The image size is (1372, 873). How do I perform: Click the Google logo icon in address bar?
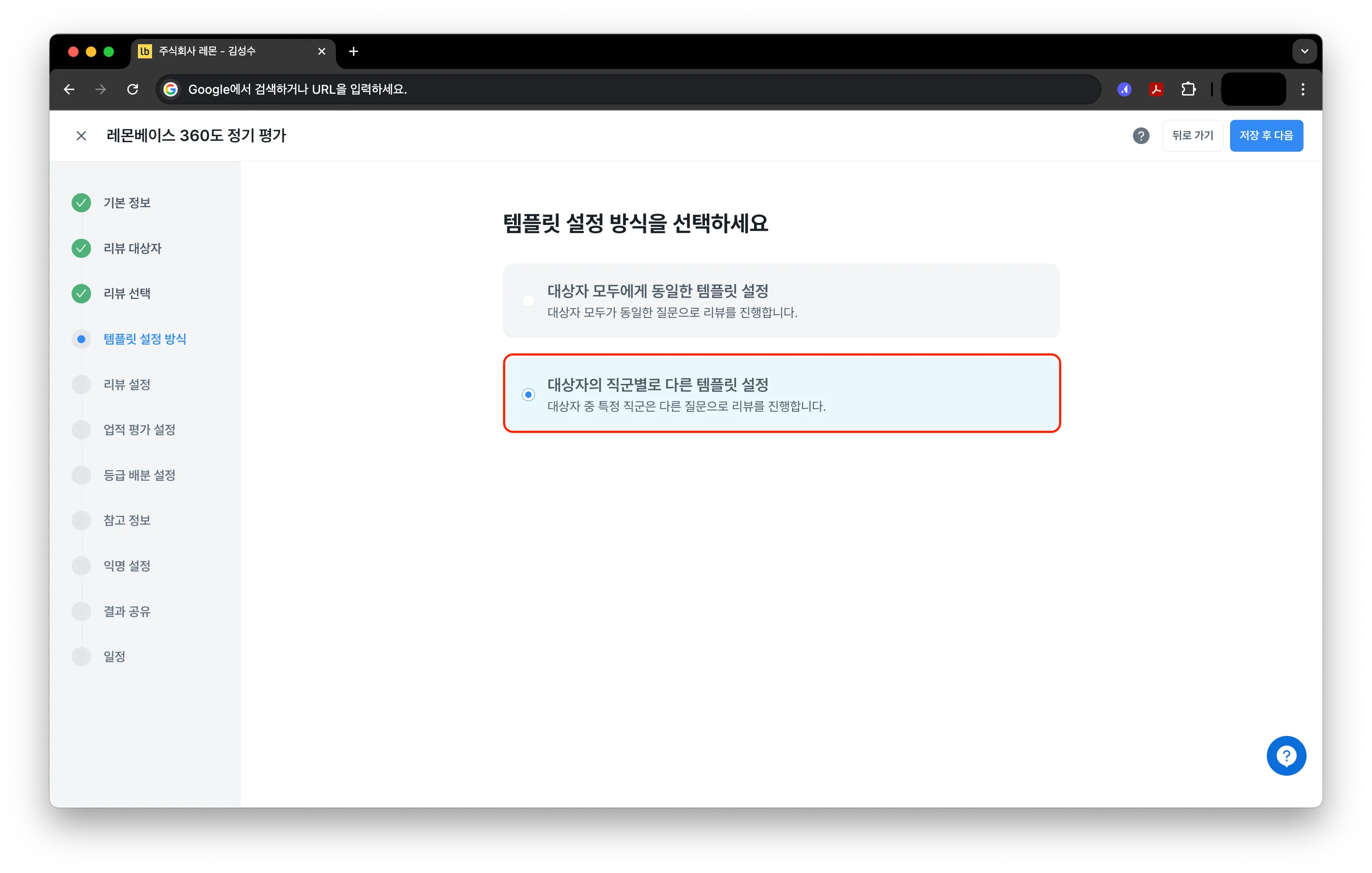pyautogui.click(x=170, y=89)
